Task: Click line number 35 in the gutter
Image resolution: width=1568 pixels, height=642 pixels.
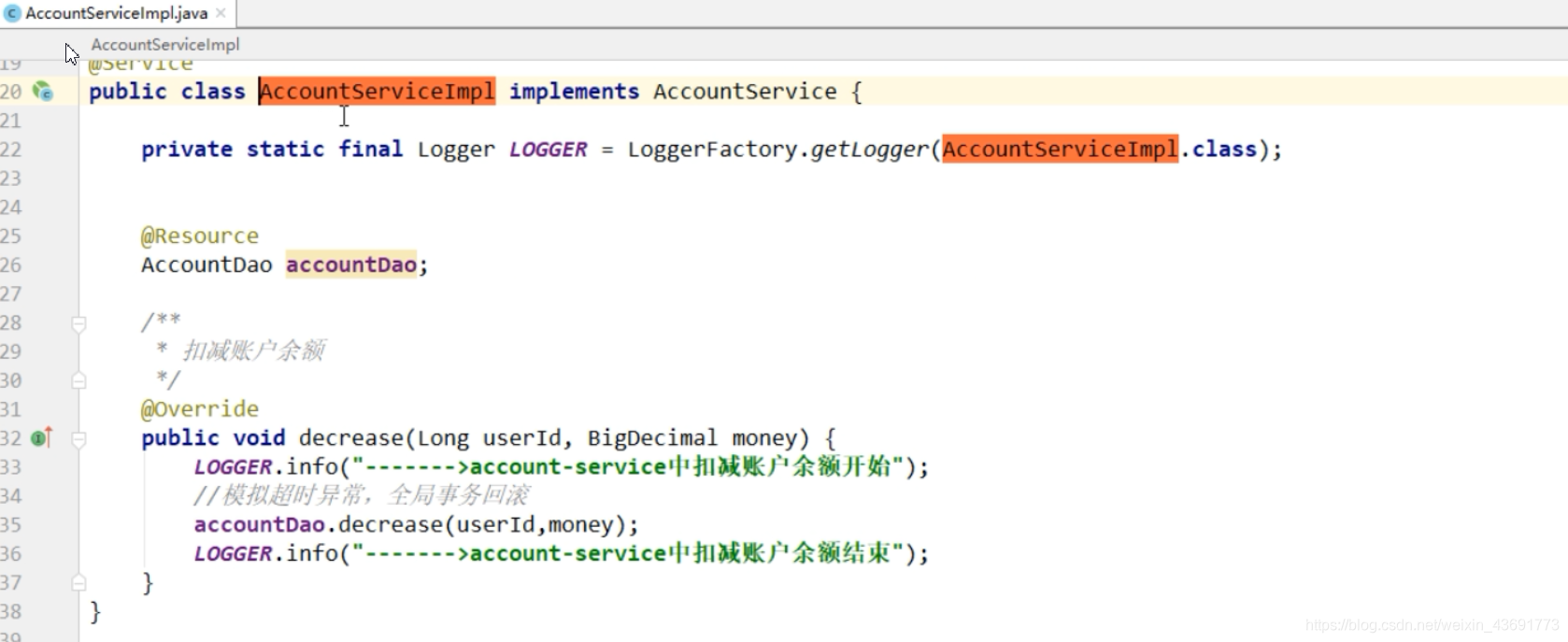Action: point(11,525)
